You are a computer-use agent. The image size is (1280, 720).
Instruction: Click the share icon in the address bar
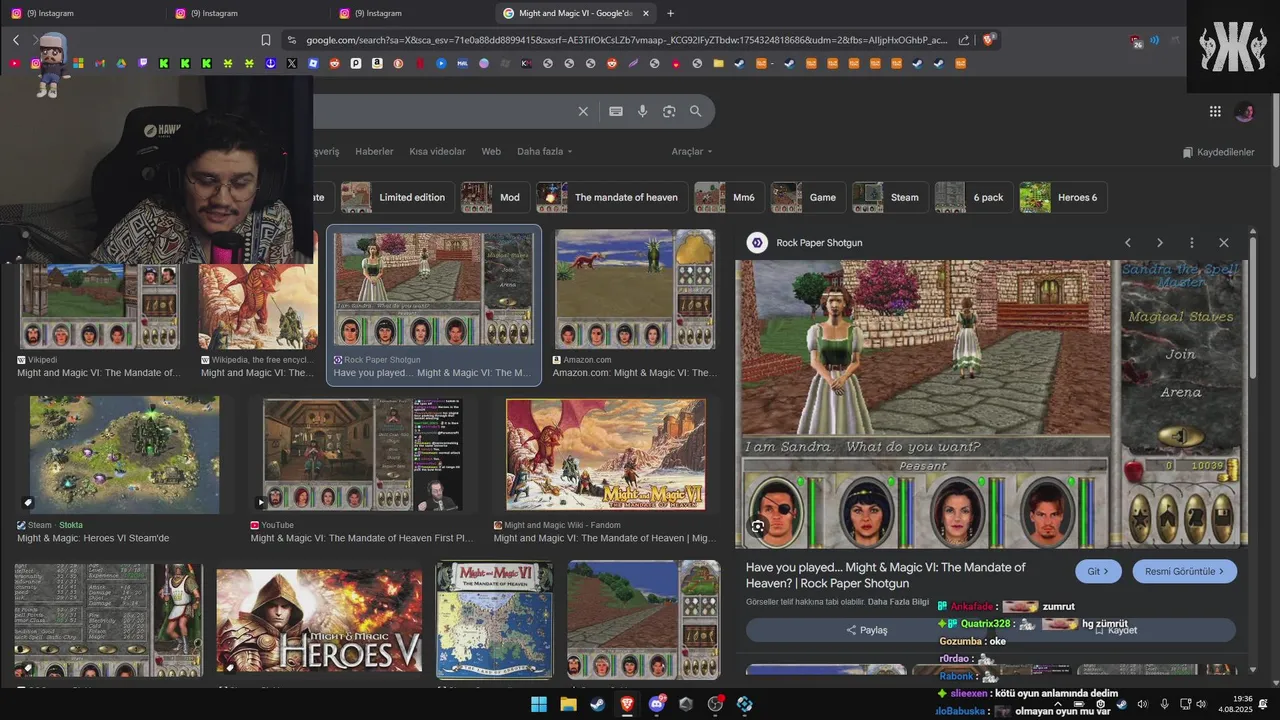point(964,40)
